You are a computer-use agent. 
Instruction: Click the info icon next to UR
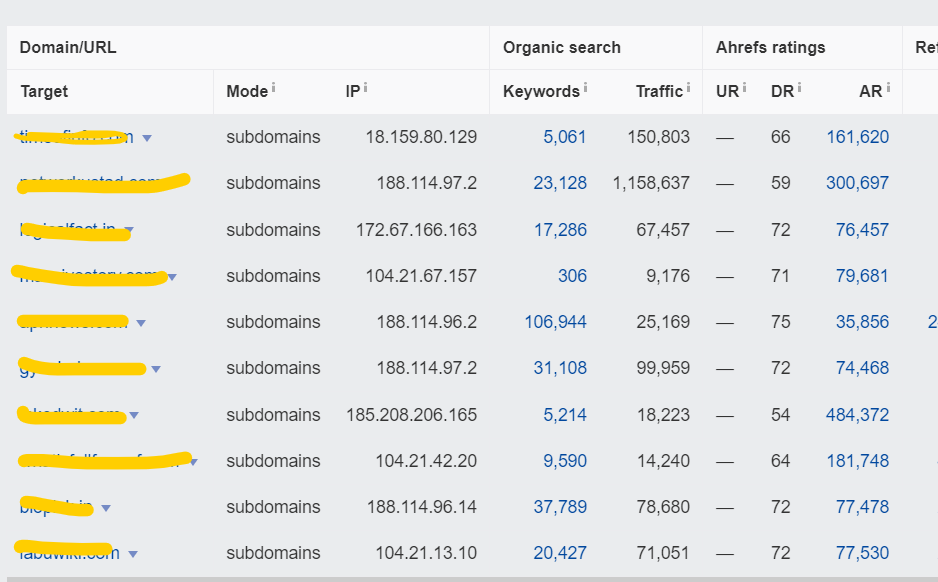point(744,87)
